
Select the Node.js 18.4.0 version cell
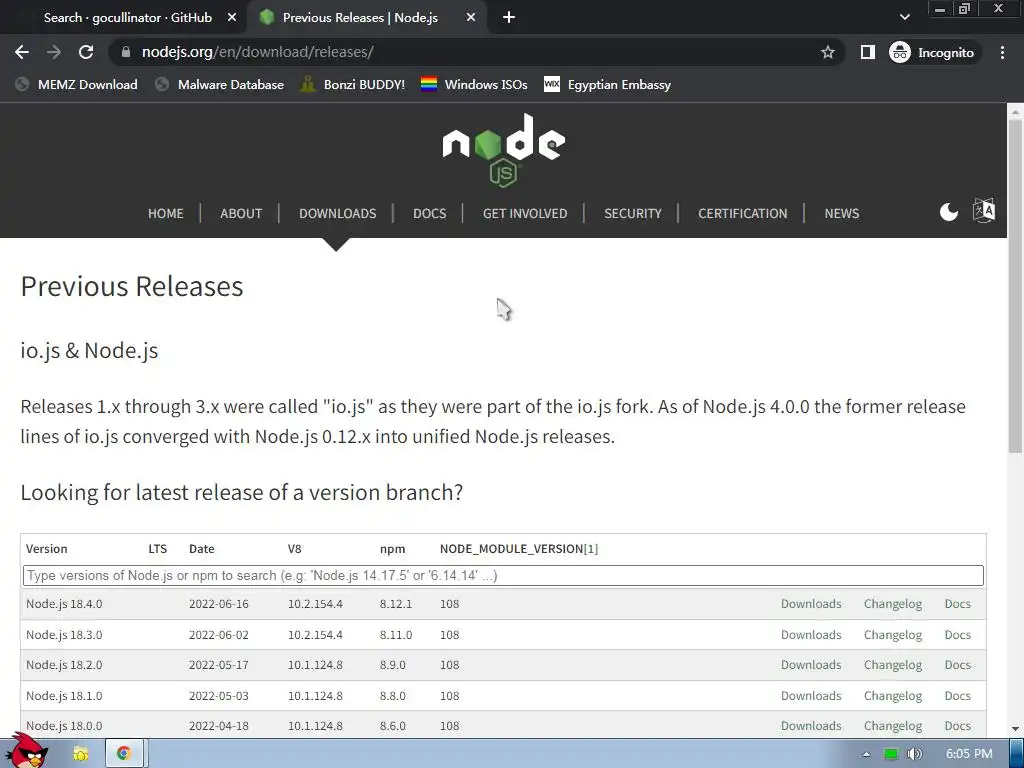64,604
